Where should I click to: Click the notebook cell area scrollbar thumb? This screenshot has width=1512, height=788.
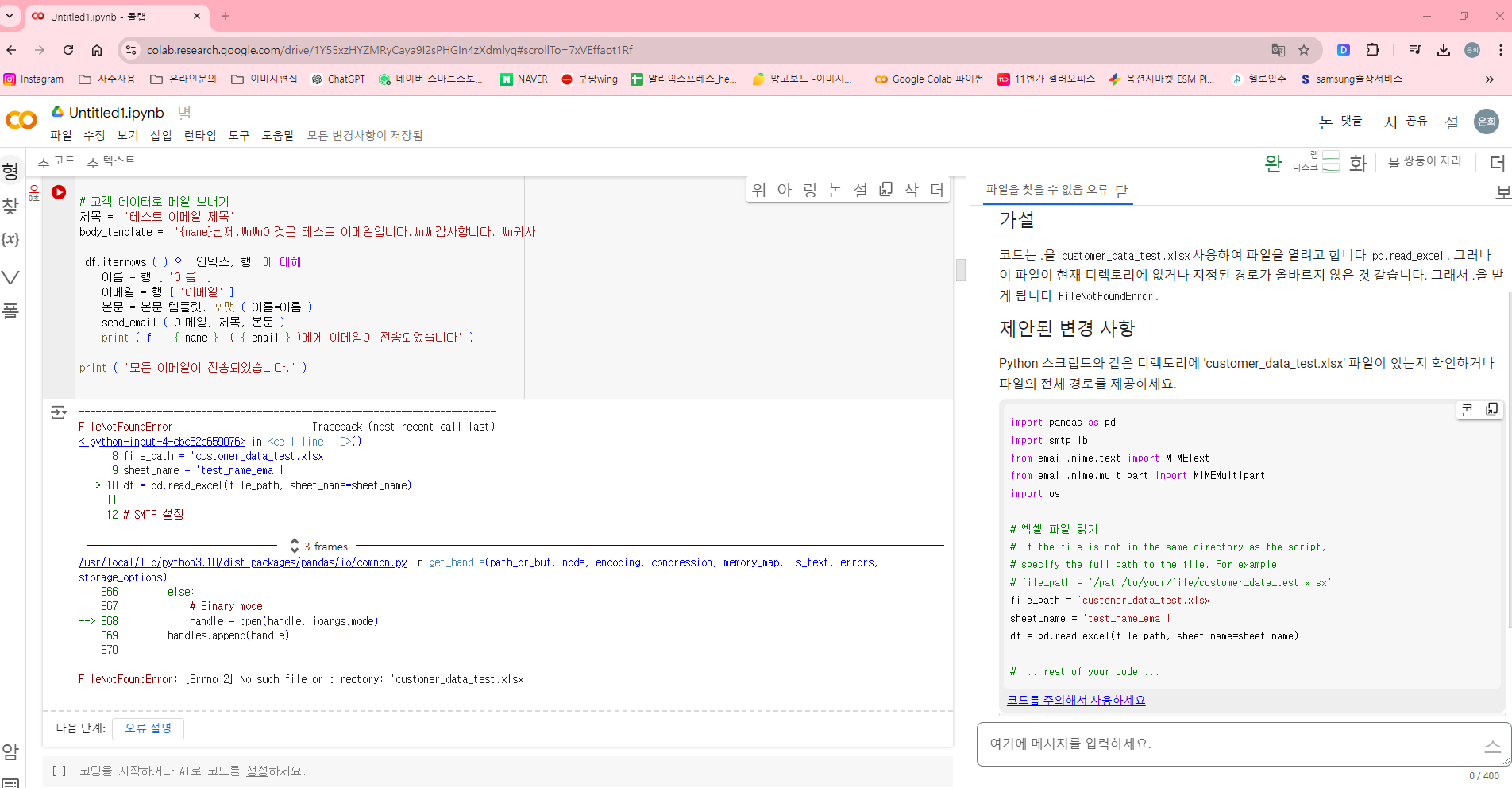click(x=961, y=270)
